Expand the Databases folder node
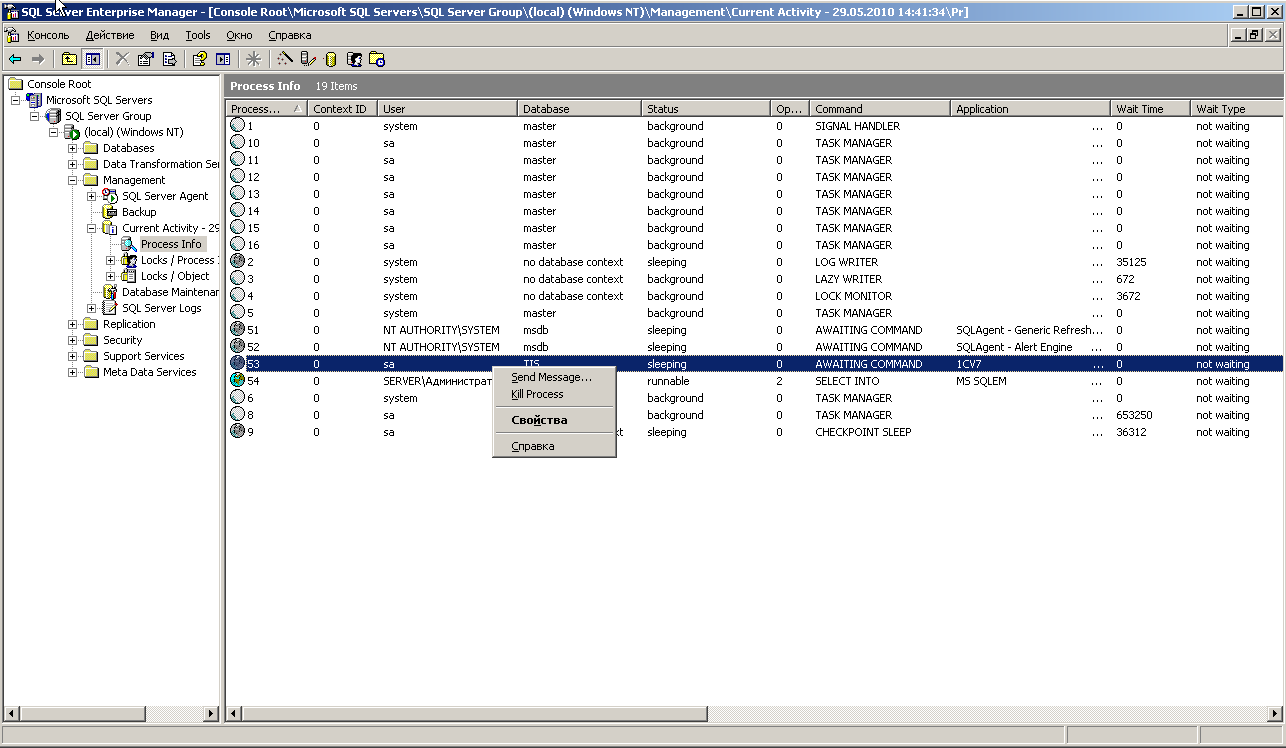Screen dimensions: 1286x748 pos(73,148)
